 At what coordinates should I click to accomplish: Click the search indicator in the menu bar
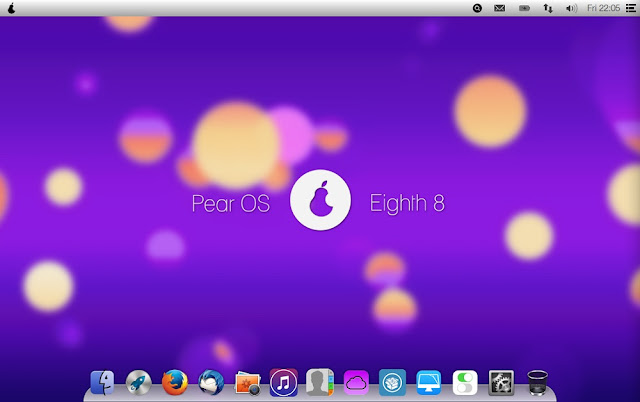coord(477,8)
